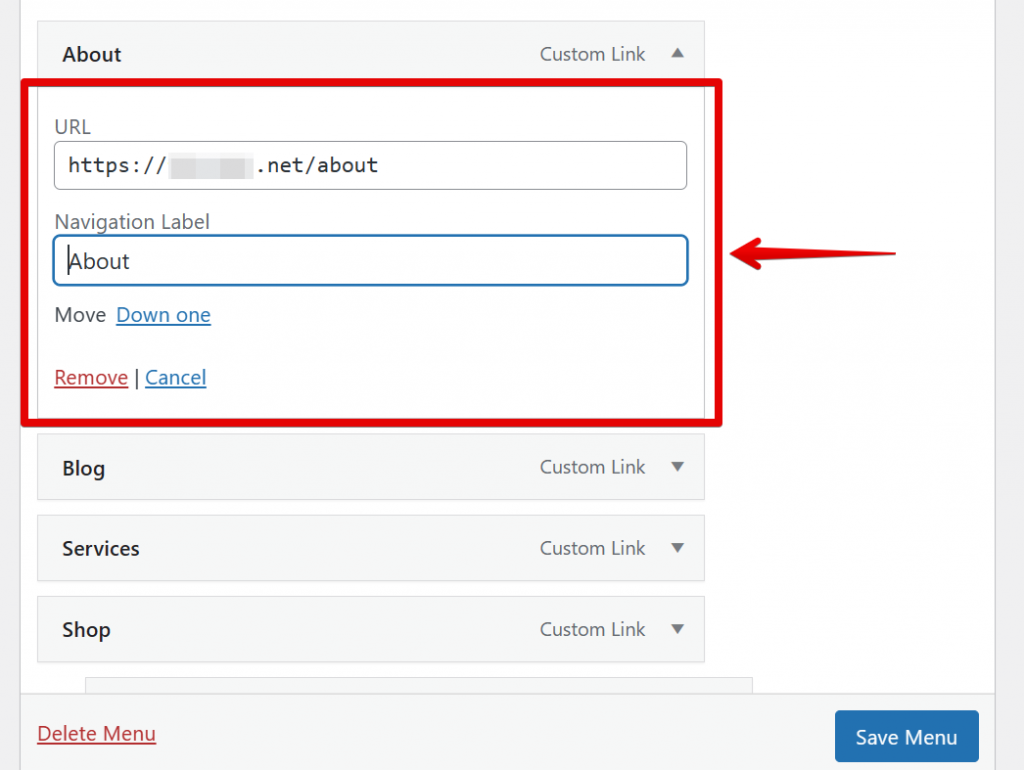The image size is (1024, 770).
Task: Click the chevron arrow next to Shop
Action: tap(677, 629)
